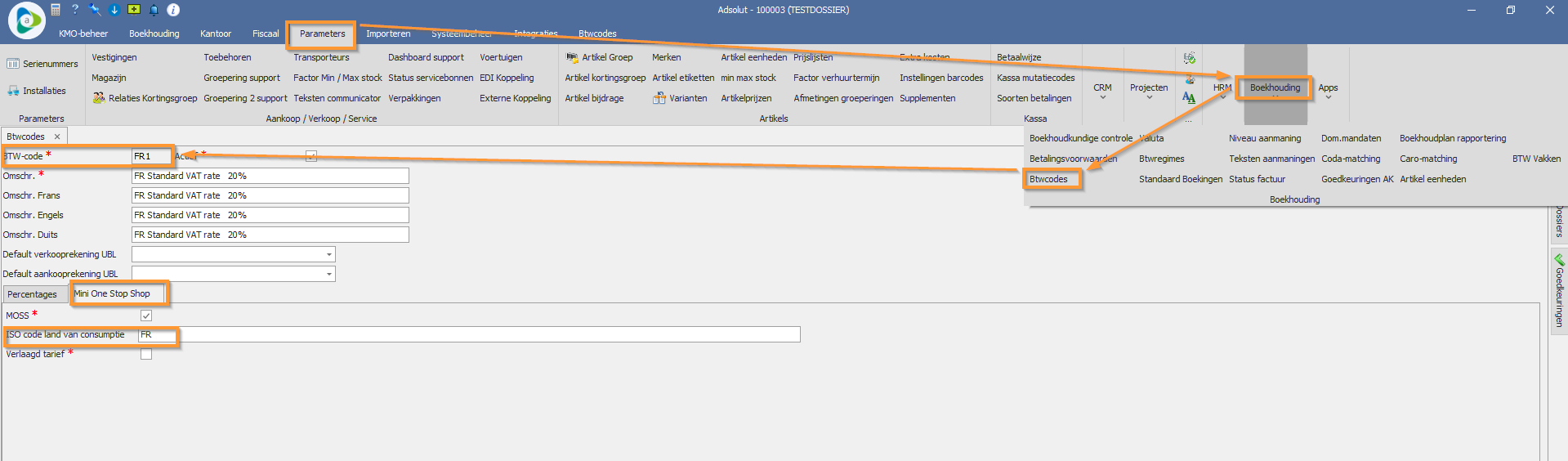1568x461 pixels.
Task: Click the Adsolut application logo
Action: (26, 20)
